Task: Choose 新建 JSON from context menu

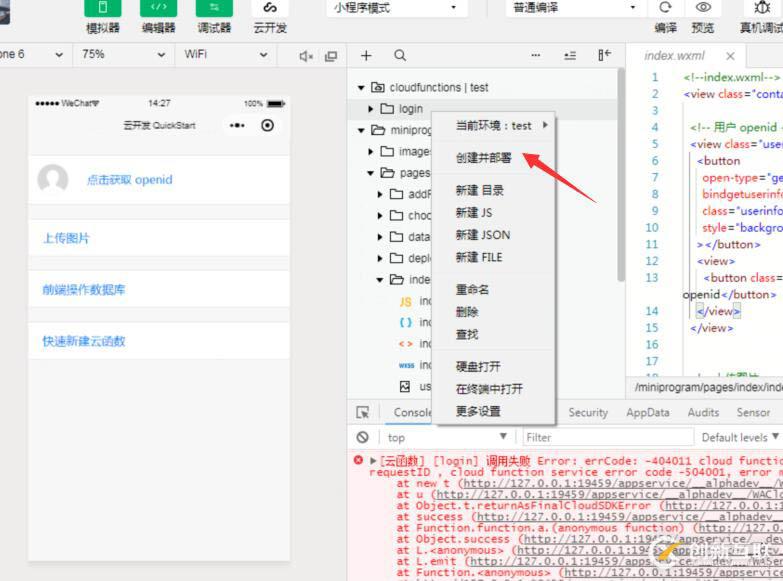Action: [x=494, y=235]
